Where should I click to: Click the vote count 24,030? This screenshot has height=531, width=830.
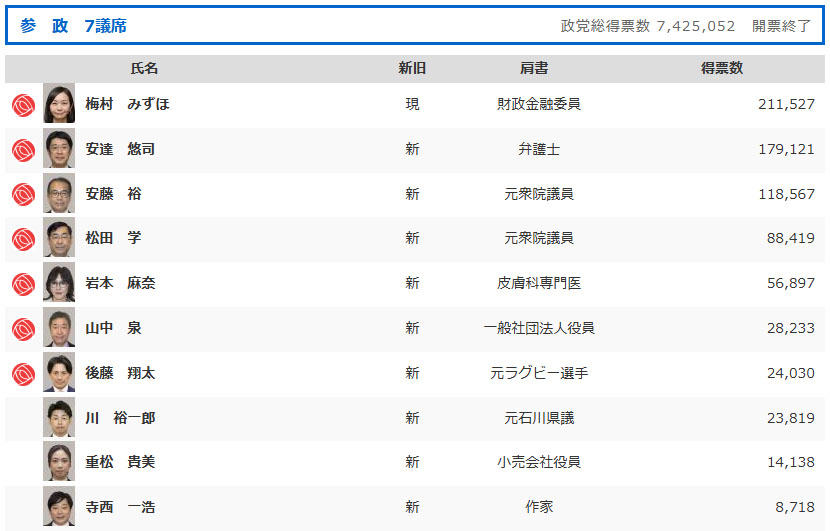790,373
